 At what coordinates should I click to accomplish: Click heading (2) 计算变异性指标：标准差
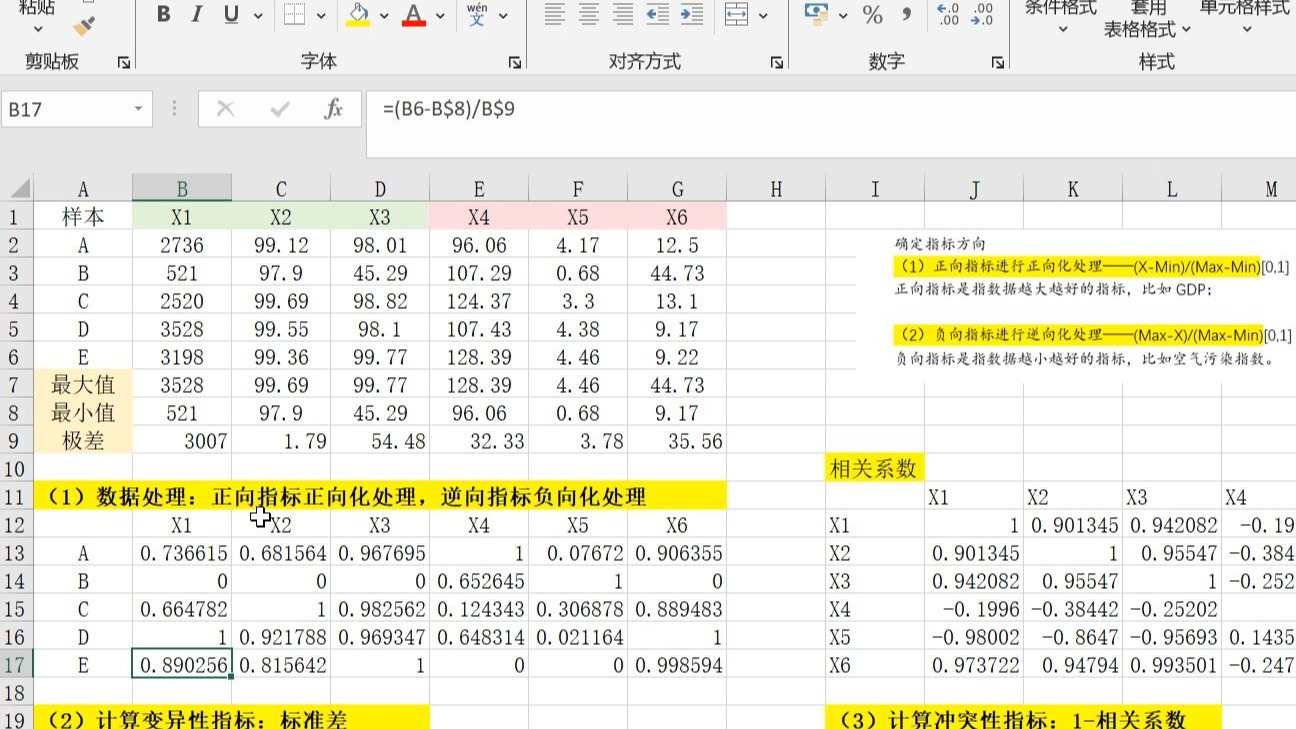[231, 718]
